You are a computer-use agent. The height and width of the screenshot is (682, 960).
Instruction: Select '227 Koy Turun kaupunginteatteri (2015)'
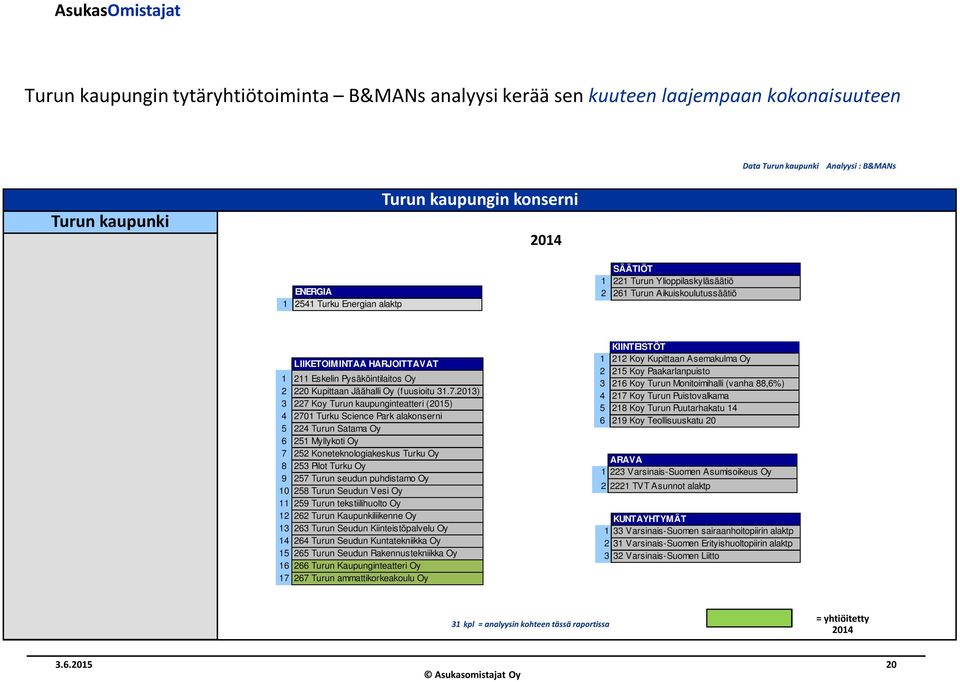click(x=387, y=404)
